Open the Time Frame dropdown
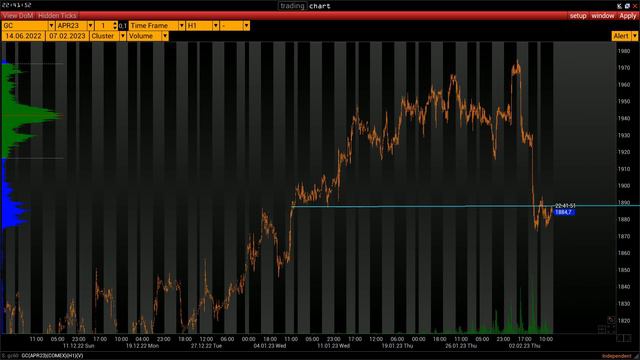 click(157, 26)
